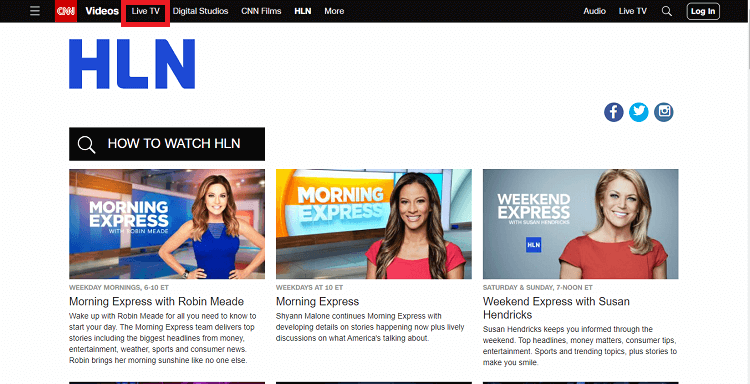Visit the HLN Facebook page icon
The width and height of the screenshot is (750, 384).
[x=614, y=112]
